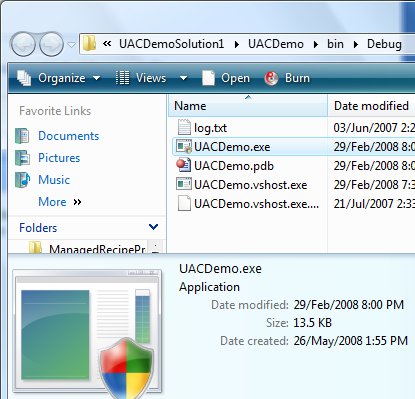Click the folder tree scrollbar up arrow
Viewport: 415px width, 399px height.
click(155, 246)
